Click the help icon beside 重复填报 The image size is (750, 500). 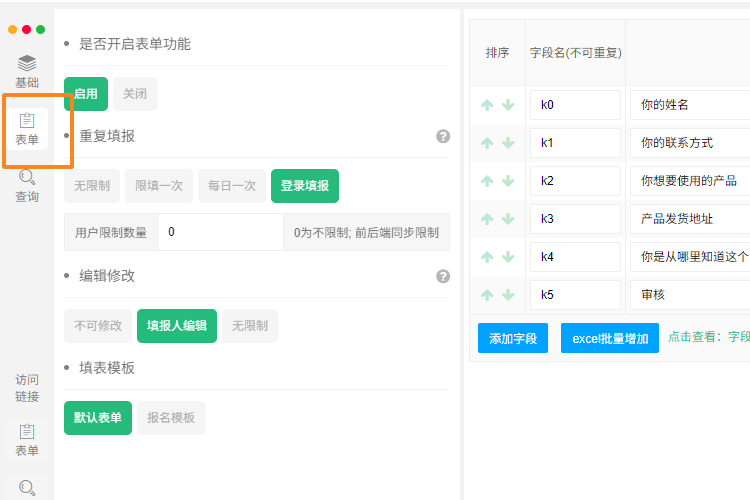pyautogui.click(x=443, y=136)
